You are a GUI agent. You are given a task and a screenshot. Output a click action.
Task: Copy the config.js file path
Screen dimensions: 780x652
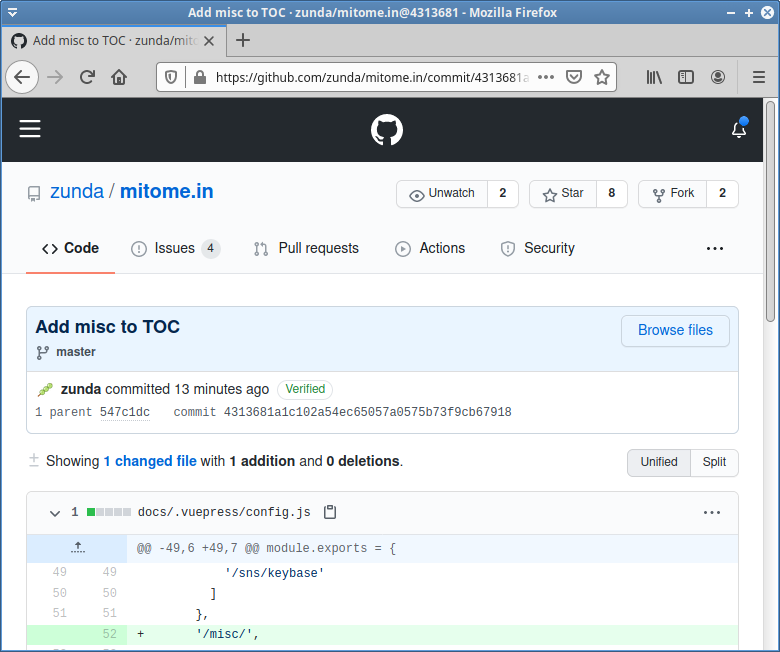click(330, 512)
